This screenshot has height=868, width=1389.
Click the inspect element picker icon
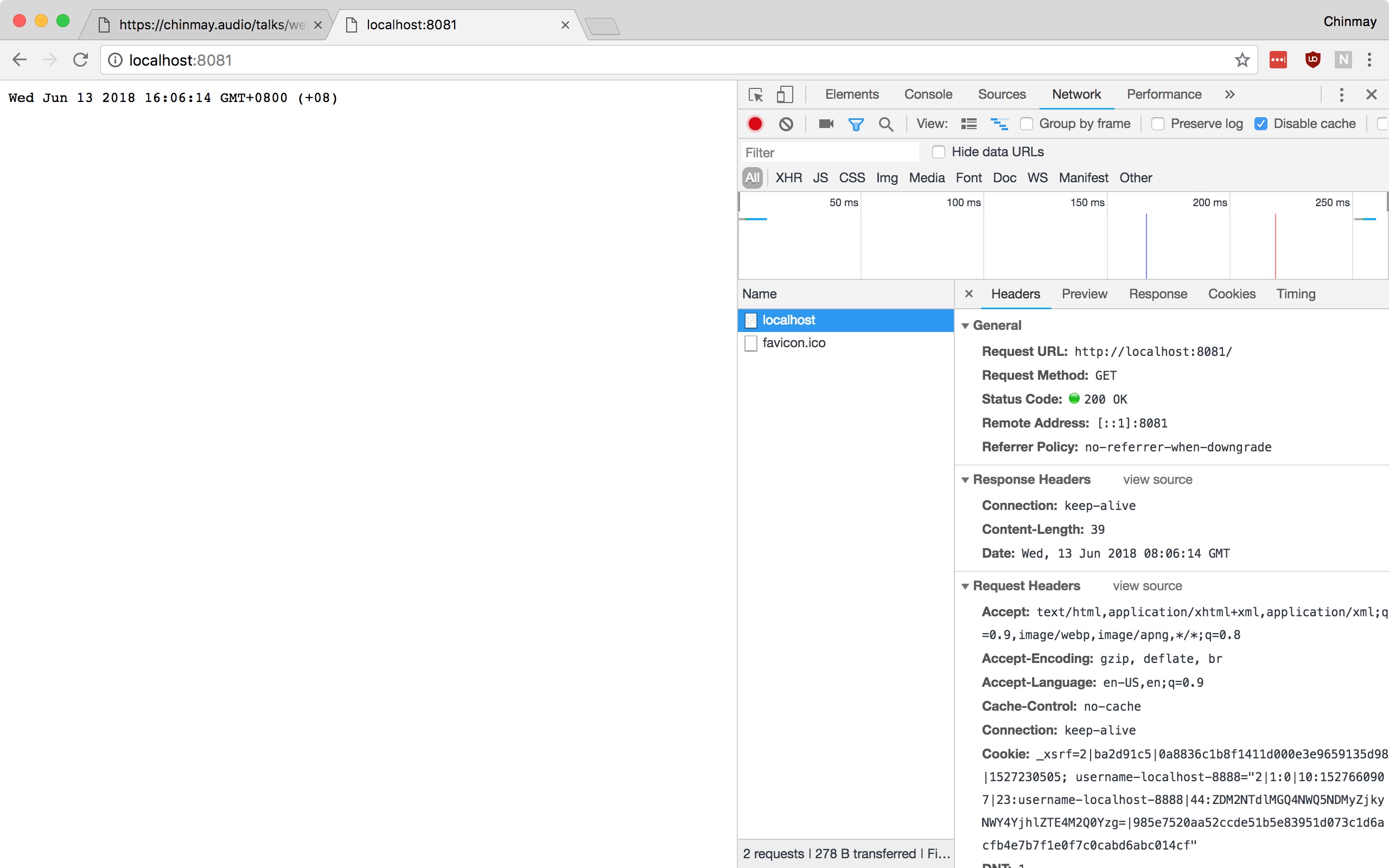pyautogui.click(x=755, y=95)
